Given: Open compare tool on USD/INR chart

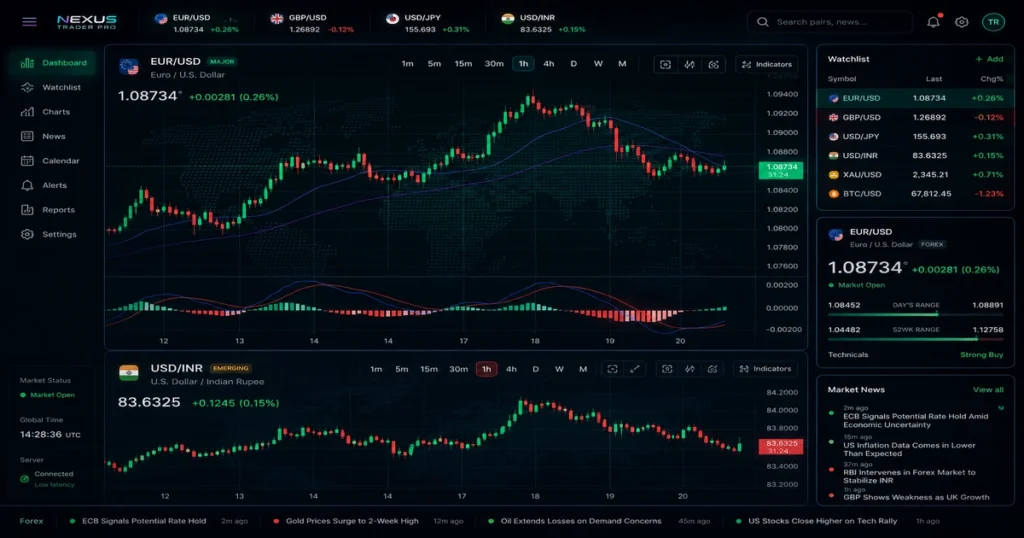Looking at the screenshot, I should (690, 369).
